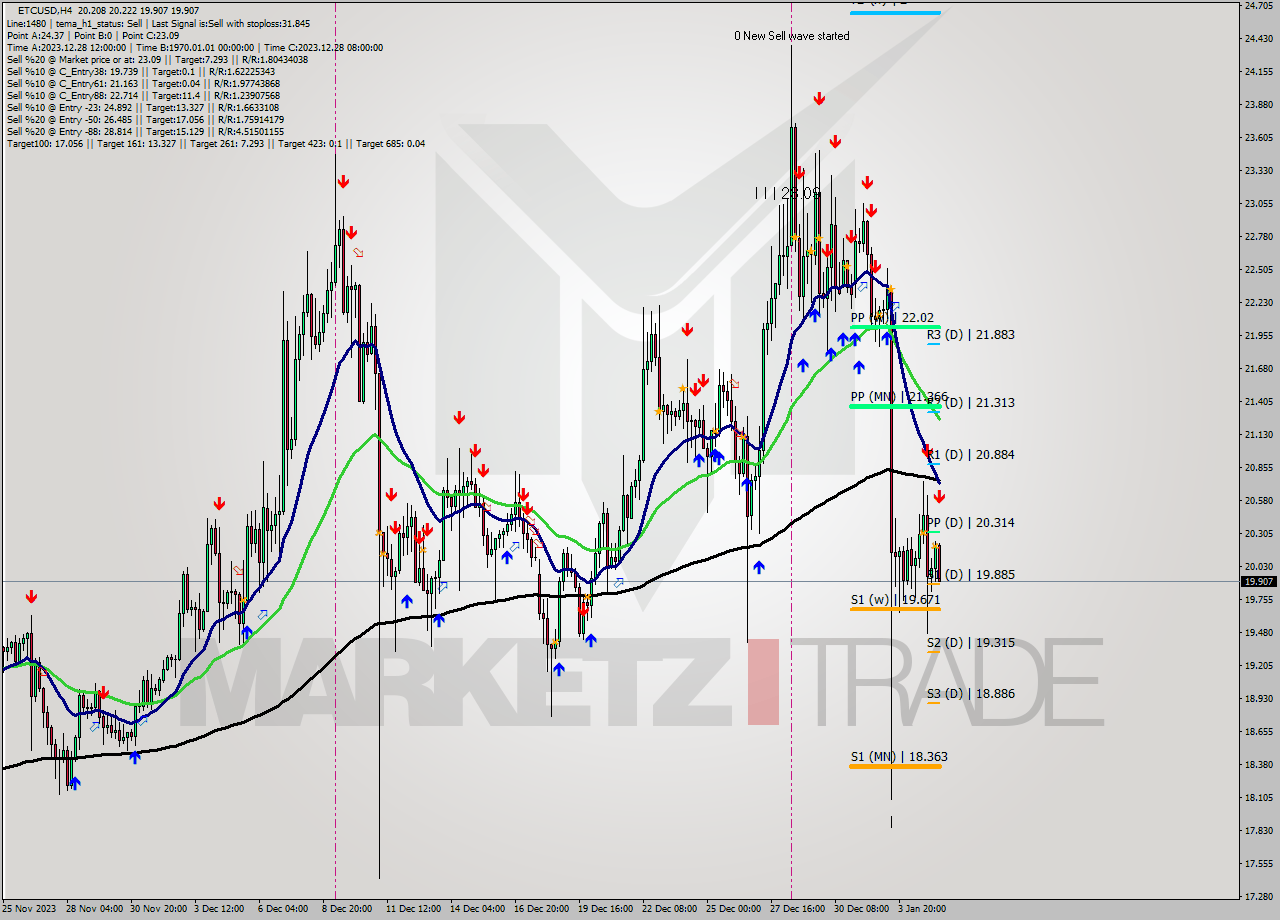
Task: Click the 21.405 price axis value
Action: pos(1257,401)
